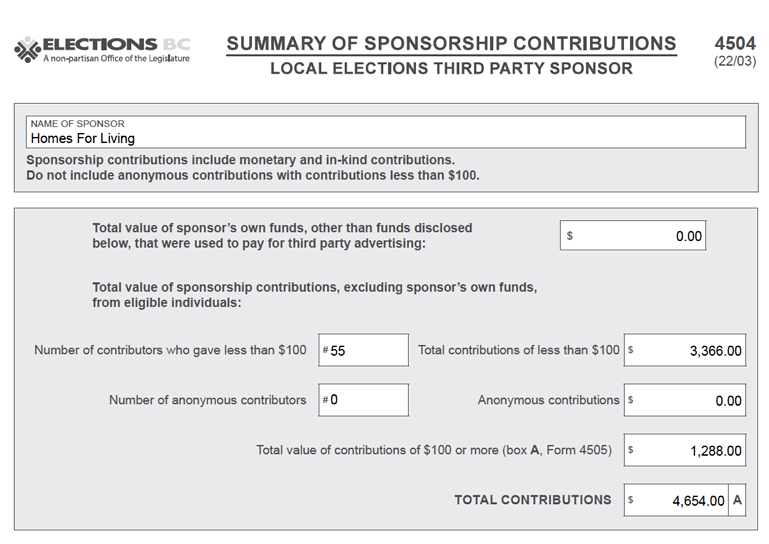This screenshot has height=544, width=769.
Task: Click the TOTAL CONTRIBUTIONS bold label
Action: click(x=532, y=500)
